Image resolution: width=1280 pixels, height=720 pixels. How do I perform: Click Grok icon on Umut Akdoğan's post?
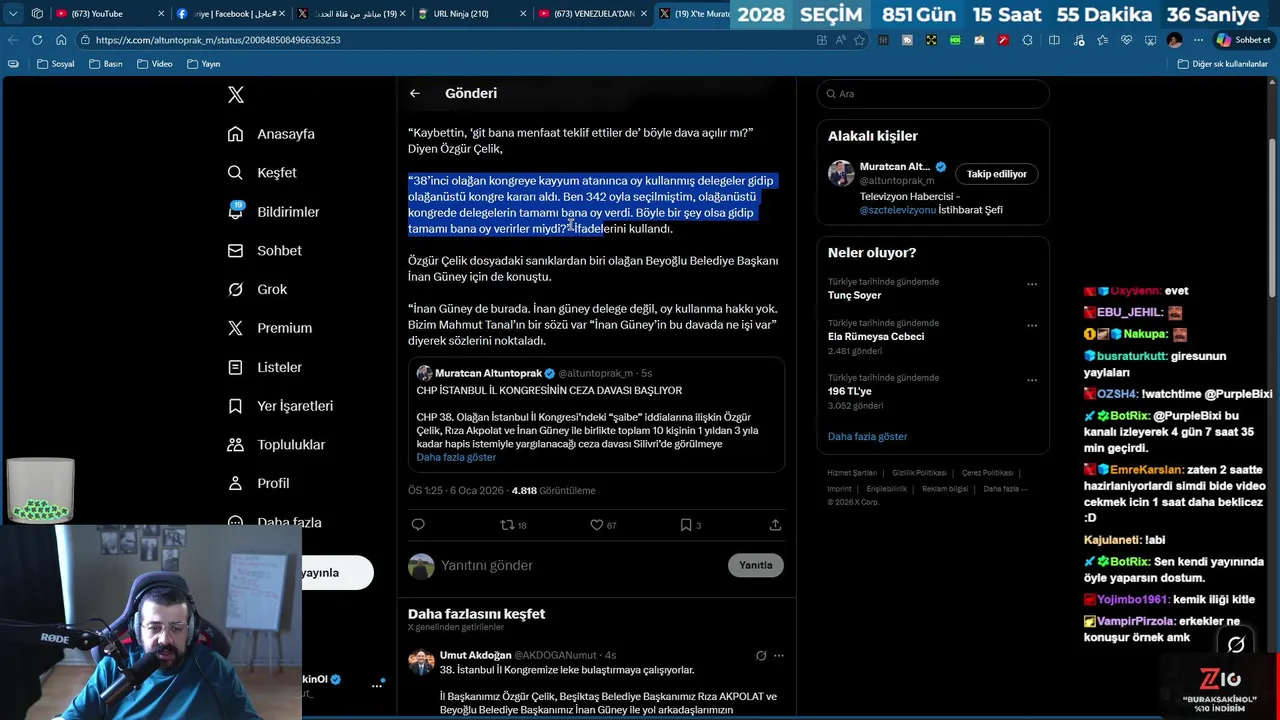pos(761,656)
